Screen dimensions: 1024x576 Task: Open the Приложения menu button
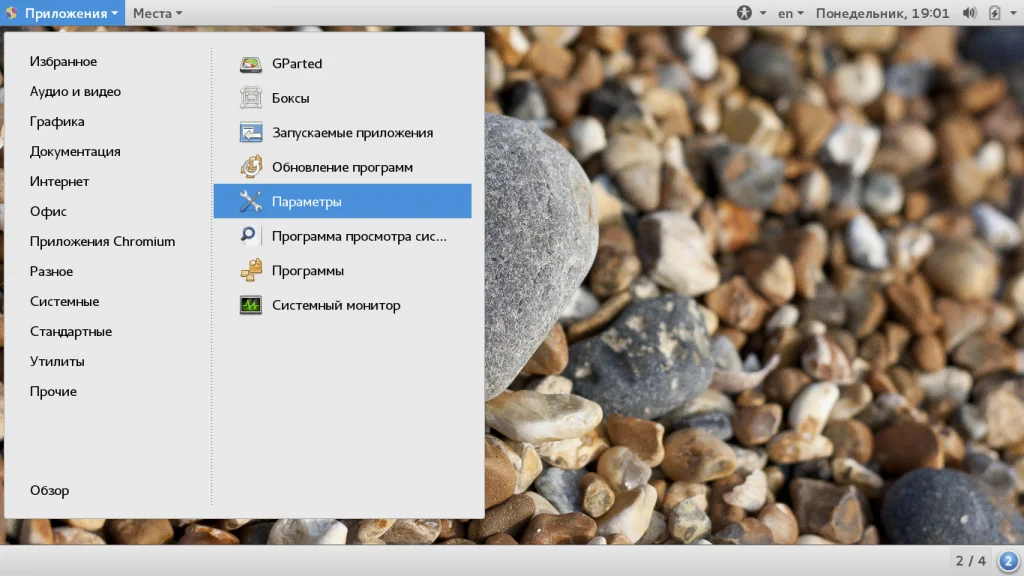pyautogui.click(x=63, y=12)
